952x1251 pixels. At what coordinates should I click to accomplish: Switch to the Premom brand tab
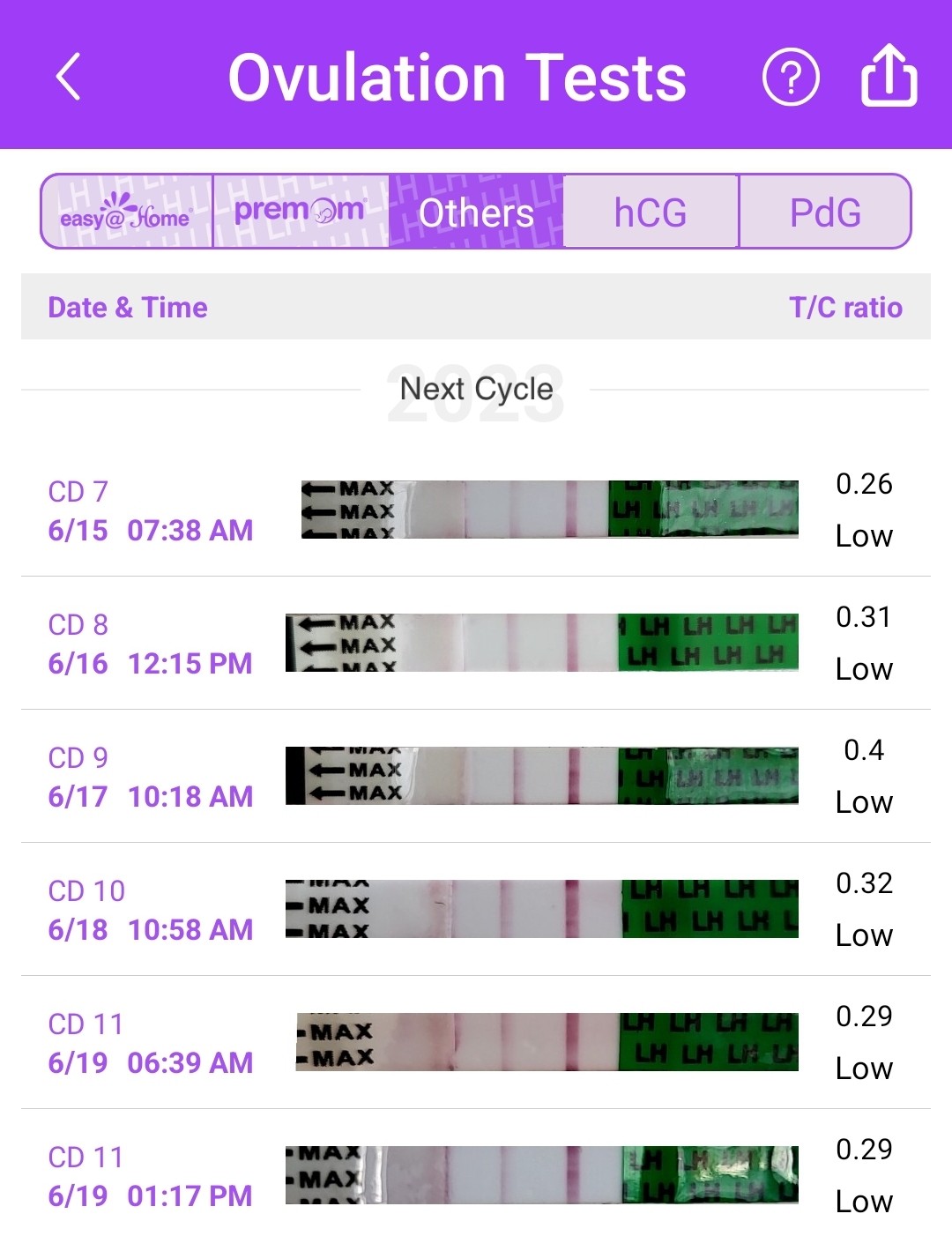coord(300,212)
